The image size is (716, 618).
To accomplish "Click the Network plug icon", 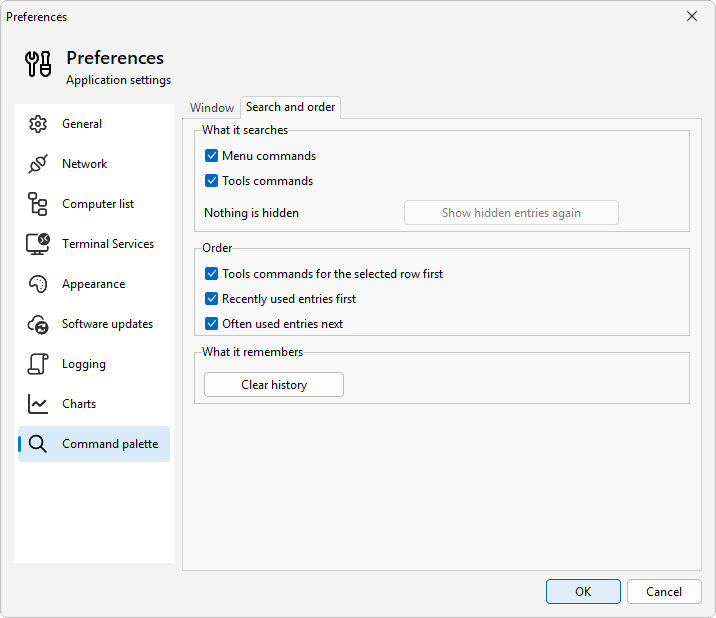I will pyautogui.click(x=38, y=164).
